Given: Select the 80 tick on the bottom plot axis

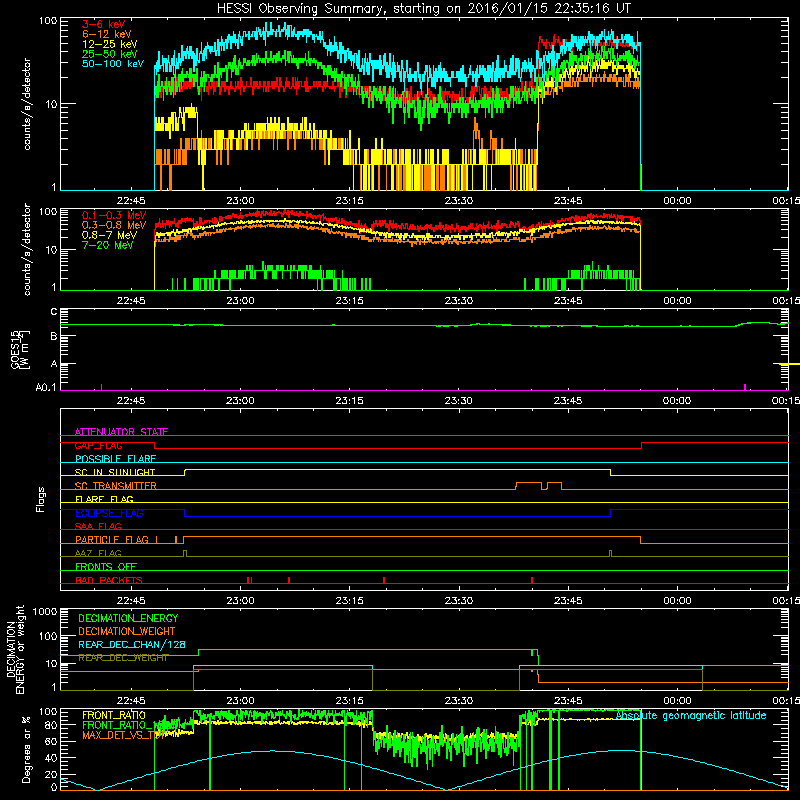Looking at the screenshot, I should [x=51, y=725].
